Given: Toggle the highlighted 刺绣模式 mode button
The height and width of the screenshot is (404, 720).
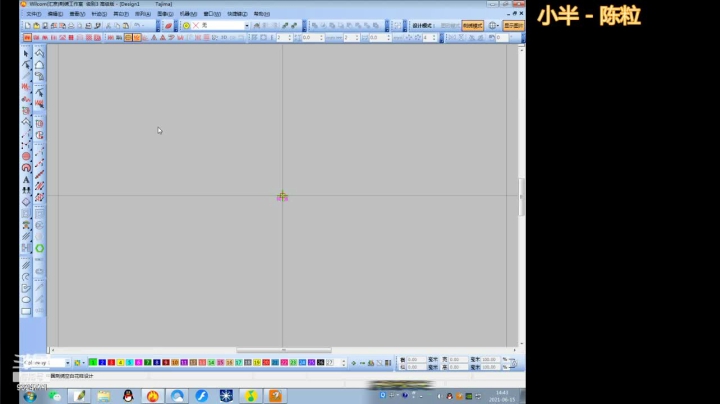Looking at the screenshot, I should click(472, 26).
